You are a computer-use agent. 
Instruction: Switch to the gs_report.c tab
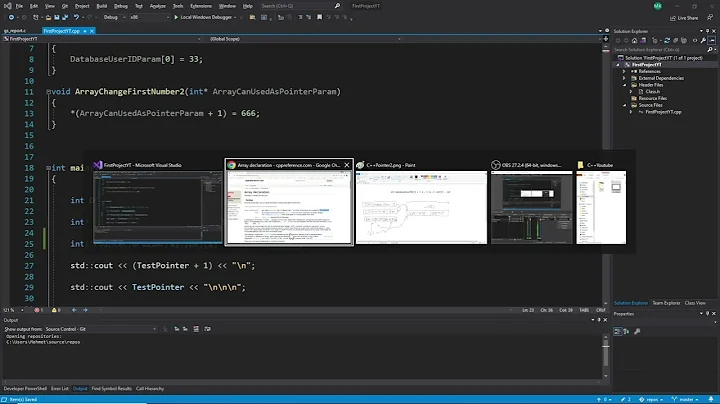(x=15, y=31)
